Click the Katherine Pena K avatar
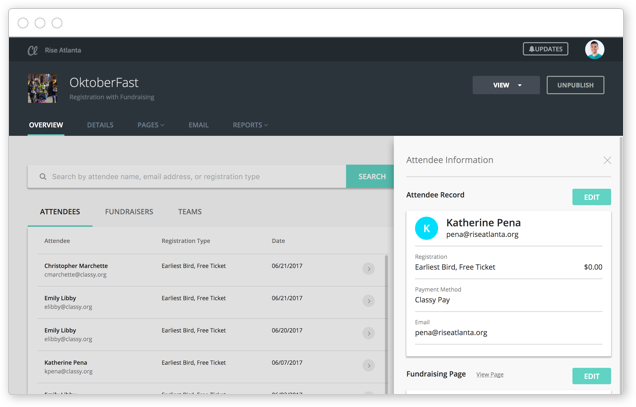The image size is (636, 407). (426, 228)
